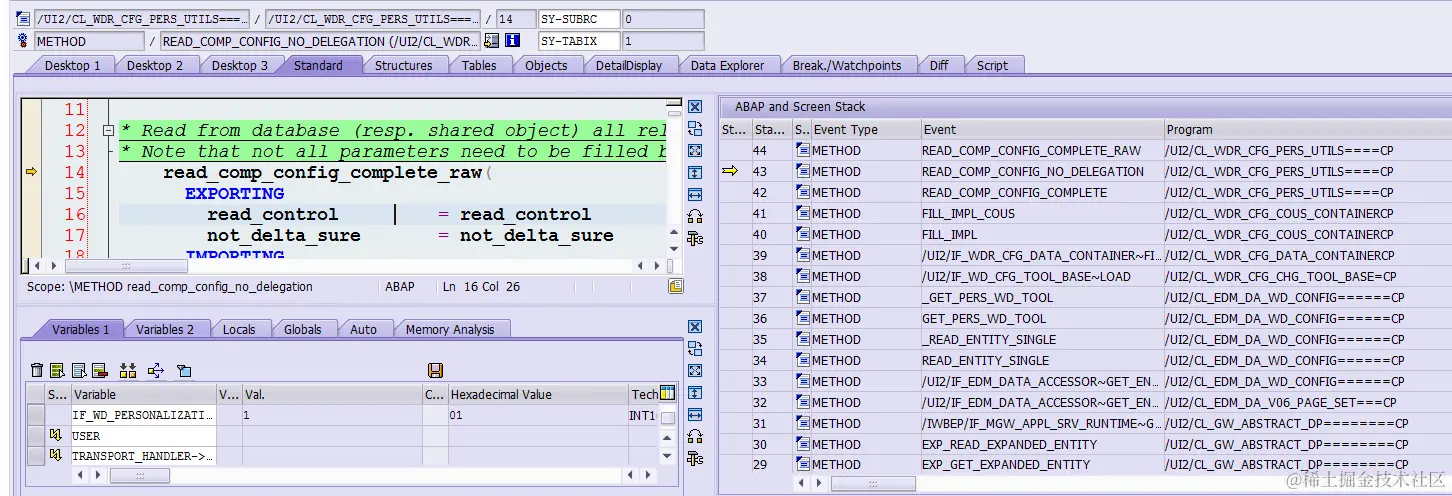Viewport: 1452px width, 496px height.
Task: Click the source code horizontal scrollbar thumb
Action: (125, 265)
